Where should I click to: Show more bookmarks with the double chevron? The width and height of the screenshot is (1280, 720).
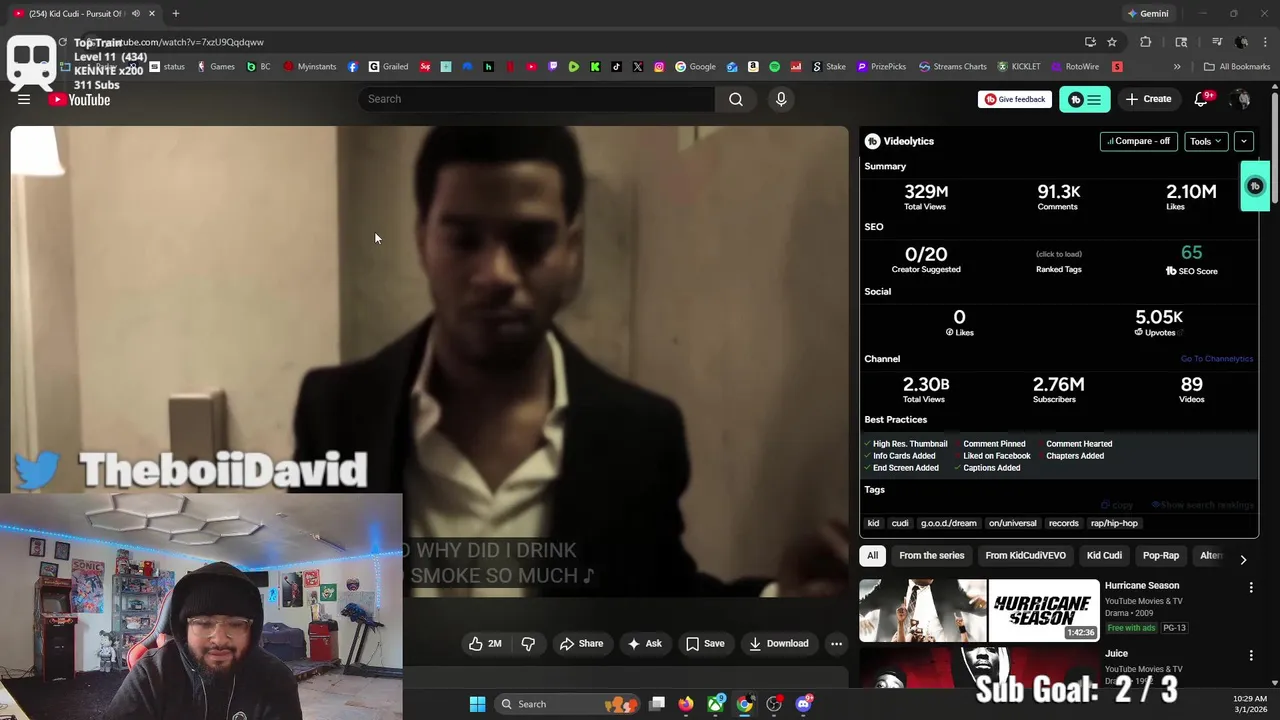point(1177,67)
